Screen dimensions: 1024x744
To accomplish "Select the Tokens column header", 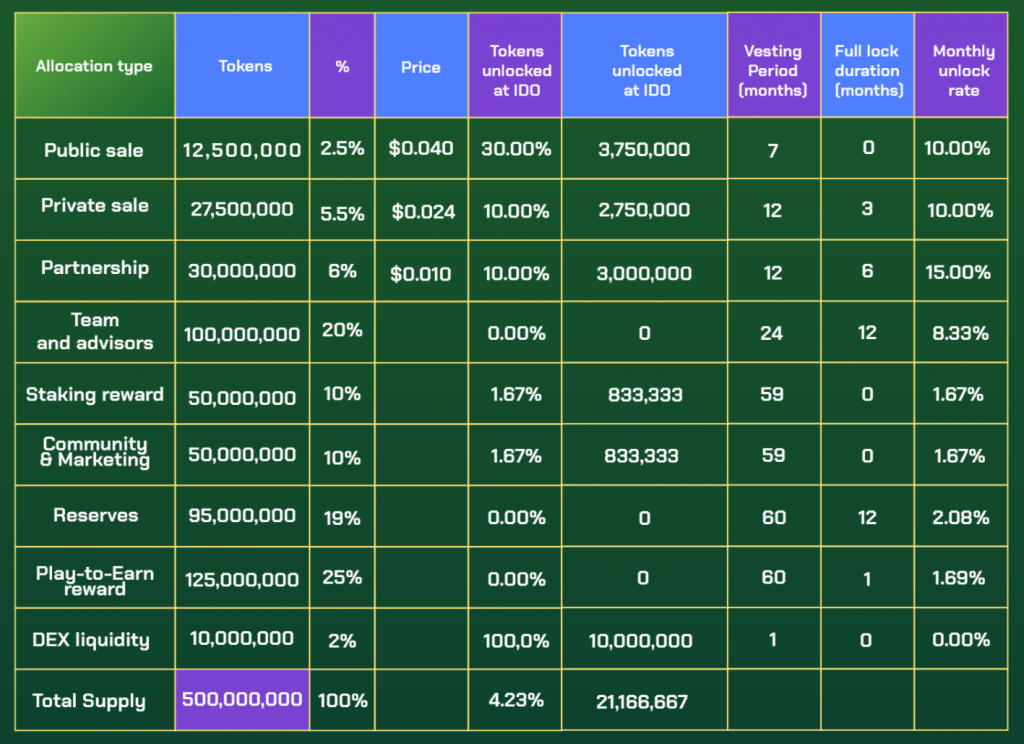I will coord(245,66).
